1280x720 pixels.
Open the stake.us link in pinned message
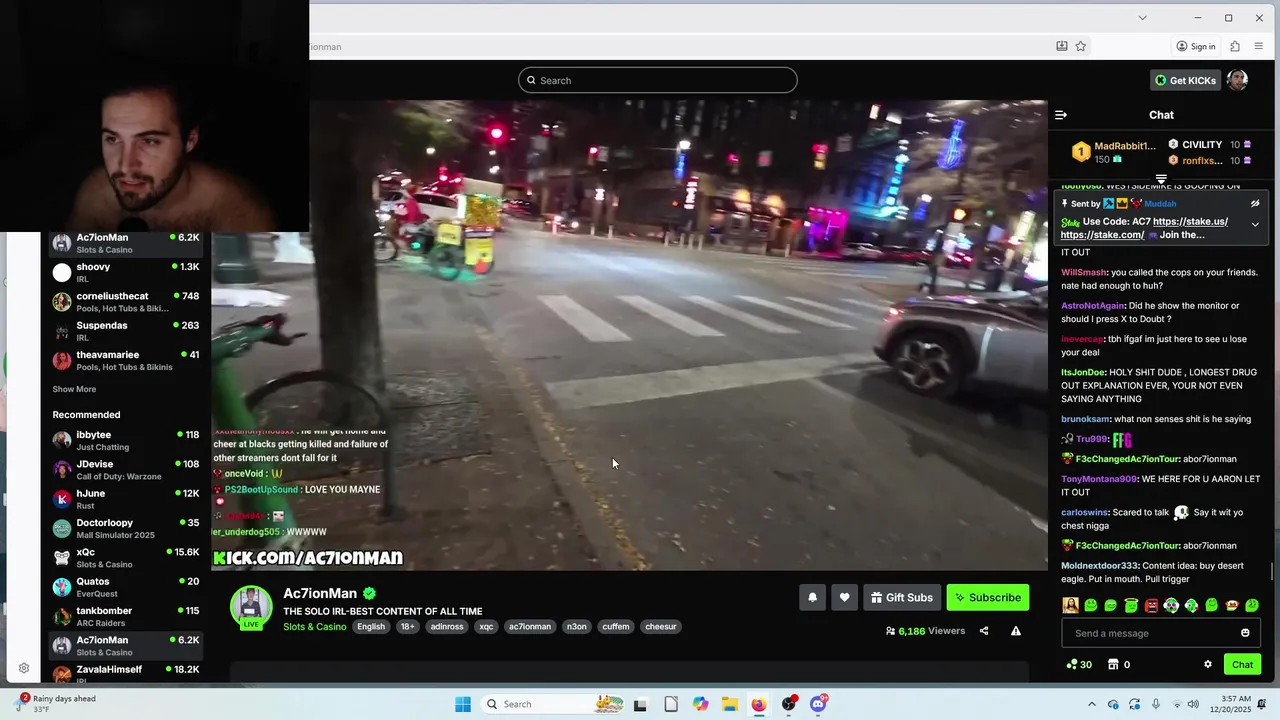point(1190,221)
